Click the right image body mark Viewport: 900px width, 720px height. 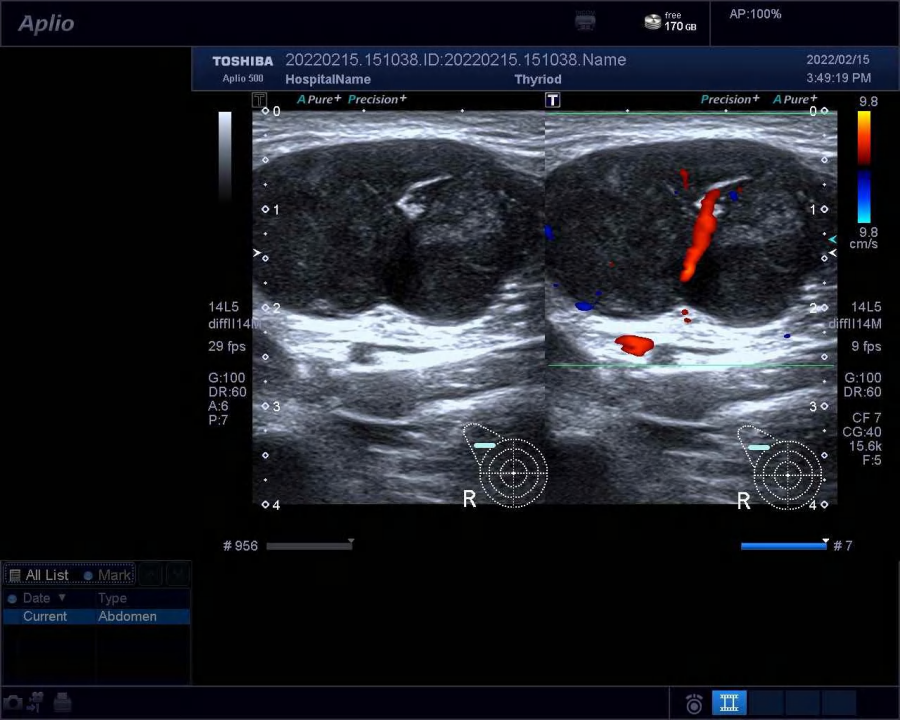(779, 467)
